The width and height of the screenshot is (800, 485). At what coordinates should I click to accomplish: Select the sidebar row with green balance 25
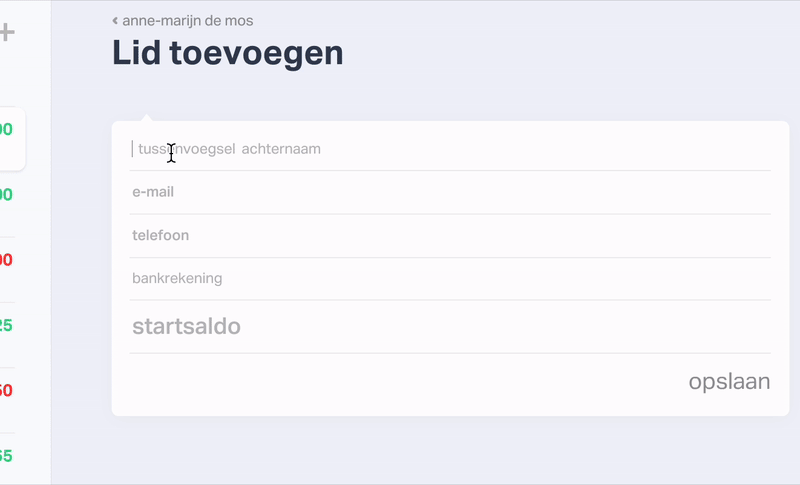pos(10,325)
